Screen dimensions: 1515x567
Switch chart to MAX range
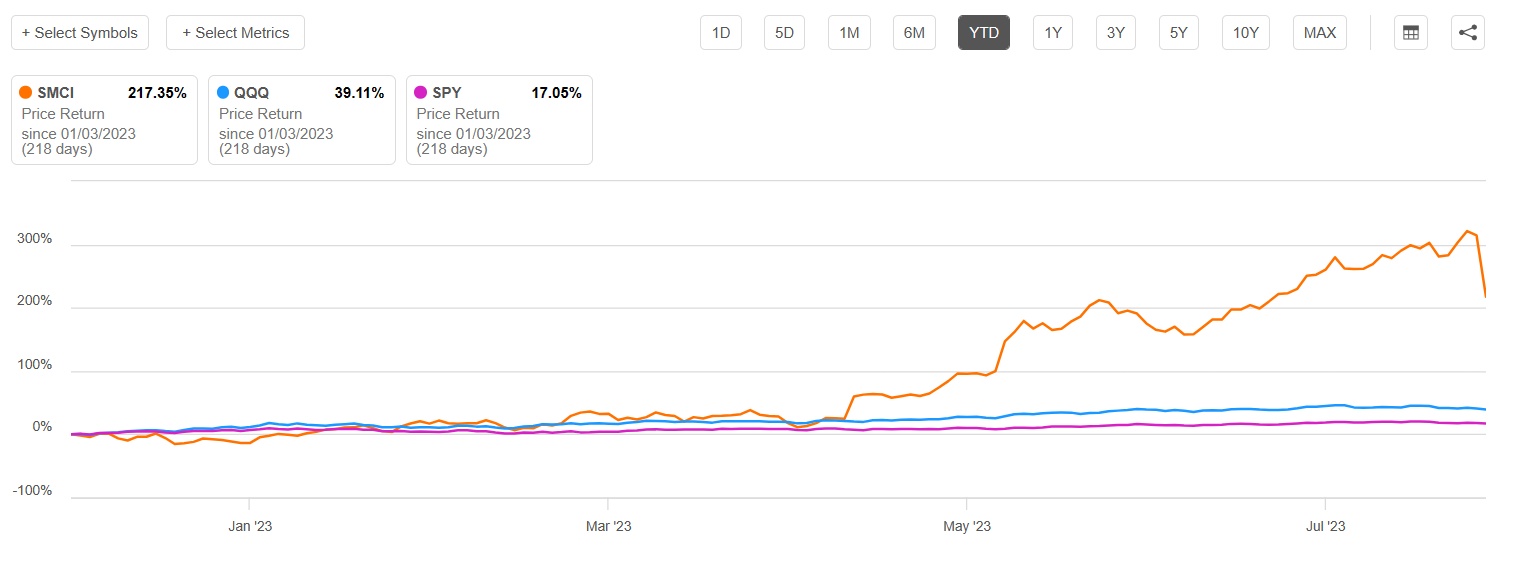coord(1320,33)
